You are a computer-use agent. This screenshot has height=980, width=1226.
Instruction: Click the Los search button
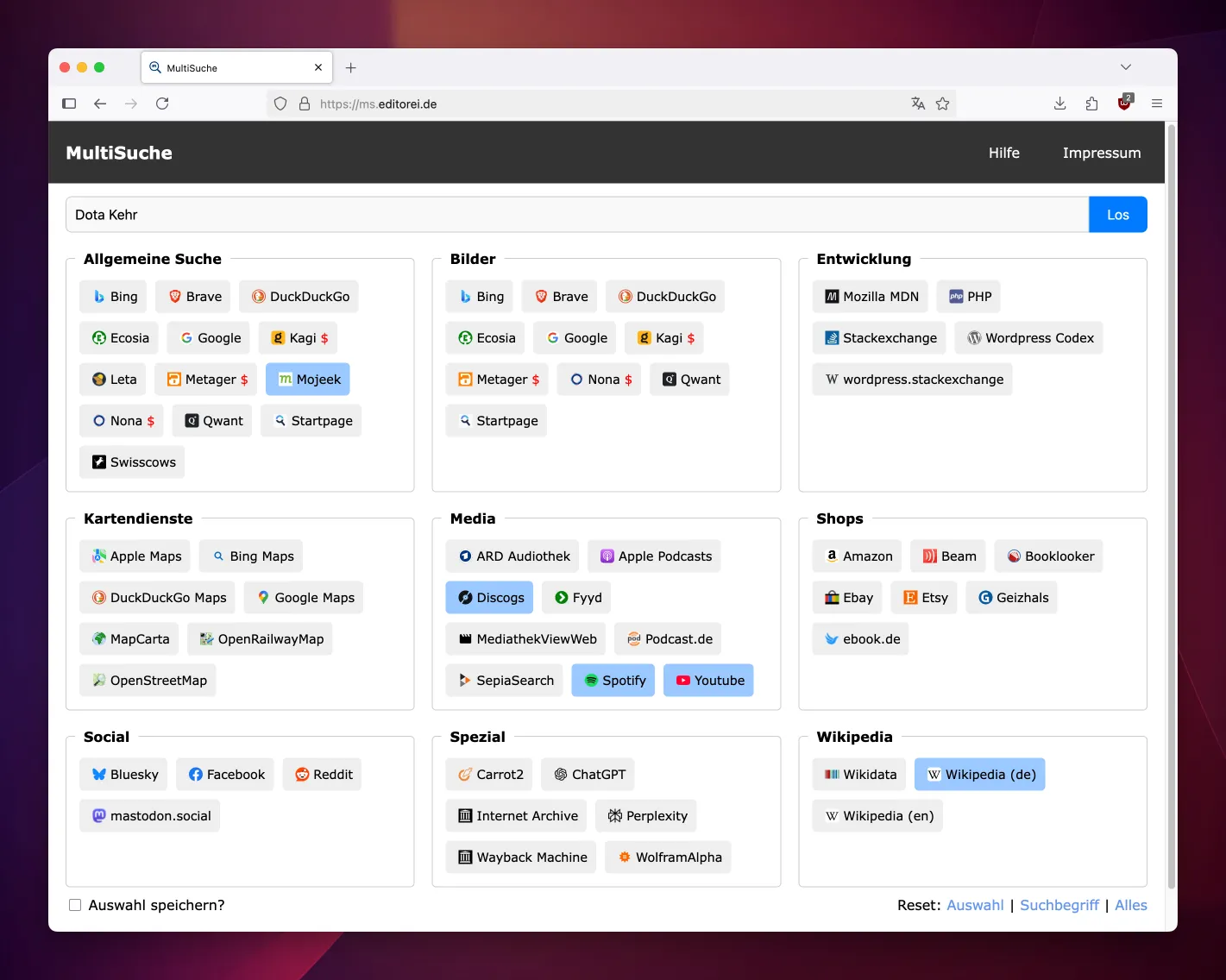coord(1118,215)
